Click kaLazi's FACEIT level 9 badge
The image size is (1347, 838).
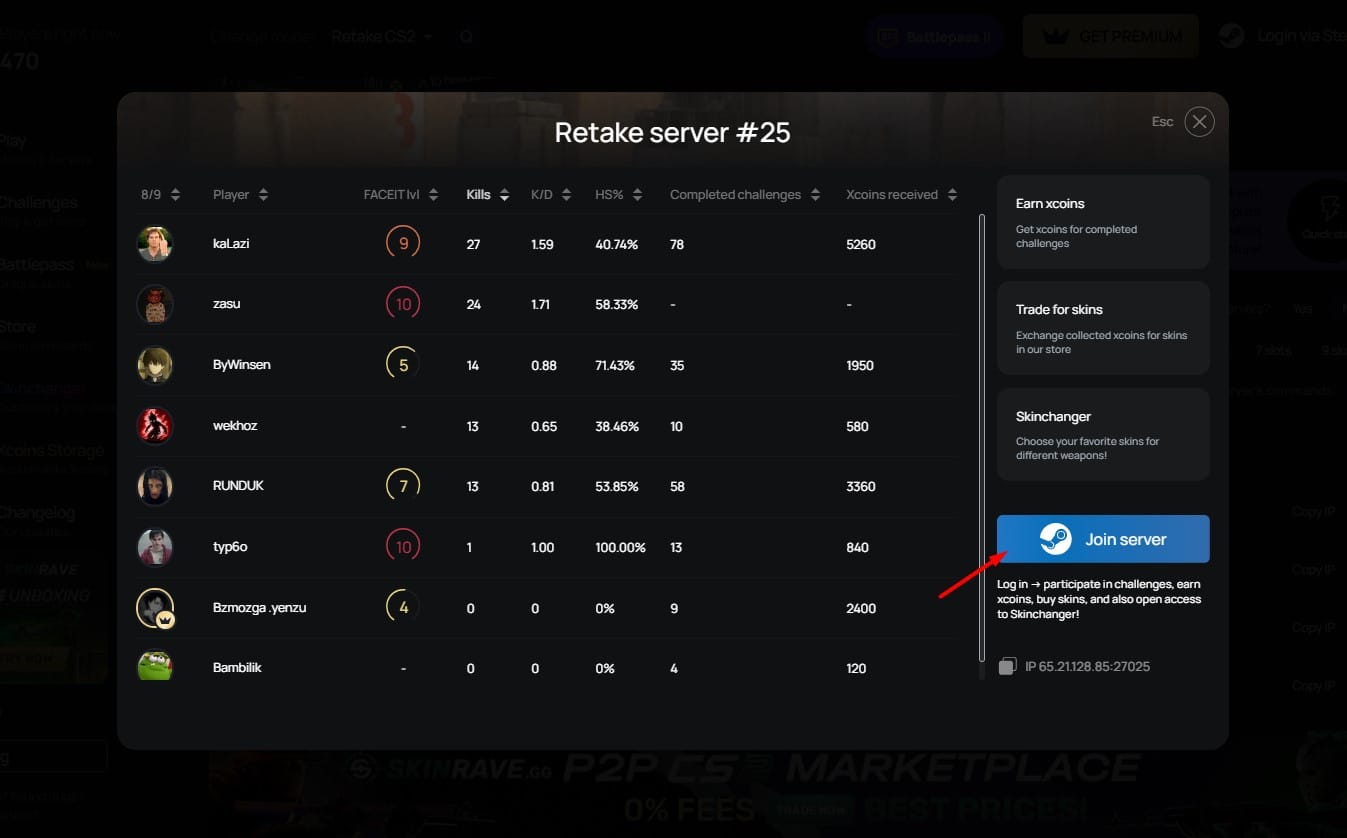tap(403, 244)
